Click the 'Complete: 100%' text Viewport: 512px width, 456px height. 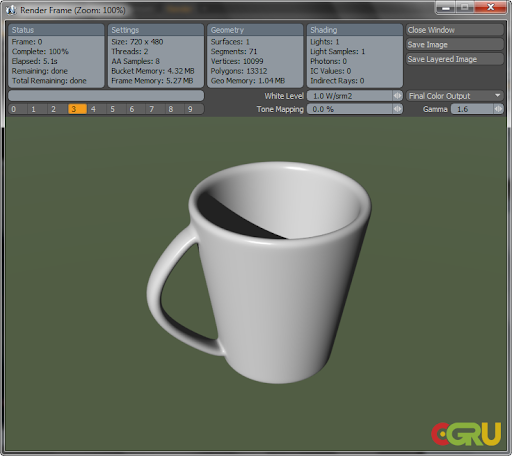(40, 52)
